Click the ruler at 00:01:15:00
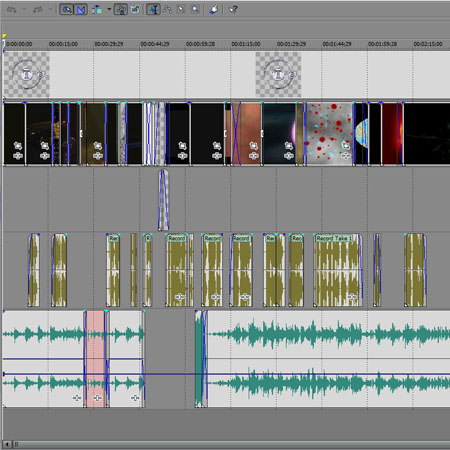 click(x=246, y=44)
